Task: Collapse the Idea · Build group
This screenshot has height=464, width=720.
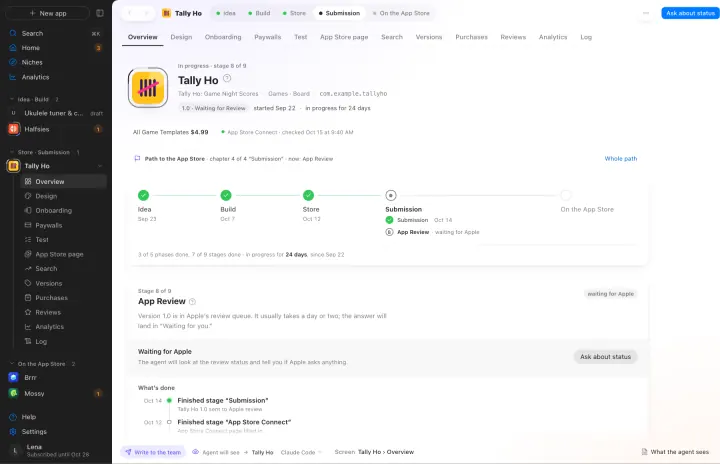Action: tap(12, 99)
